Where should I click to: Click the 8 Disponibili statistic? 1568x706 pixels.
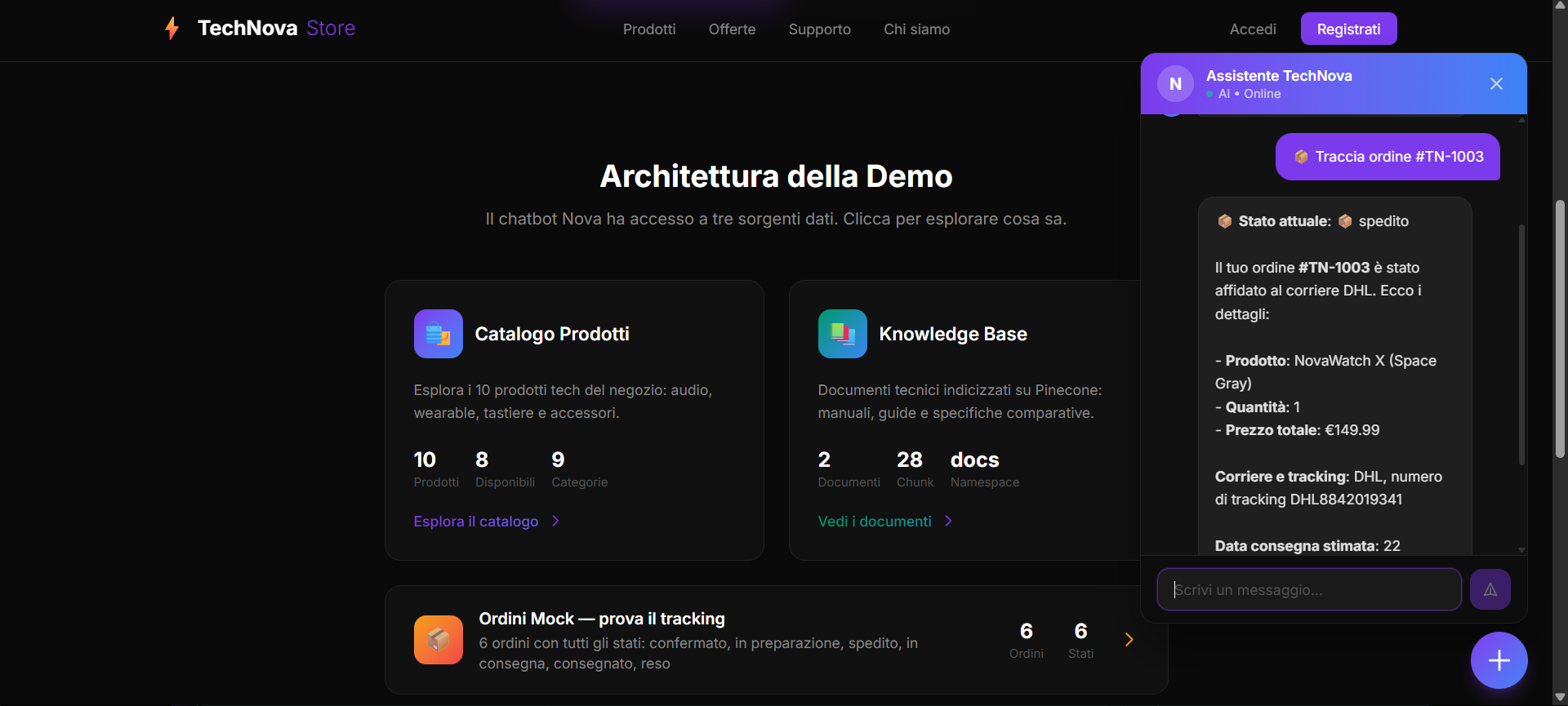coord(505,468)
